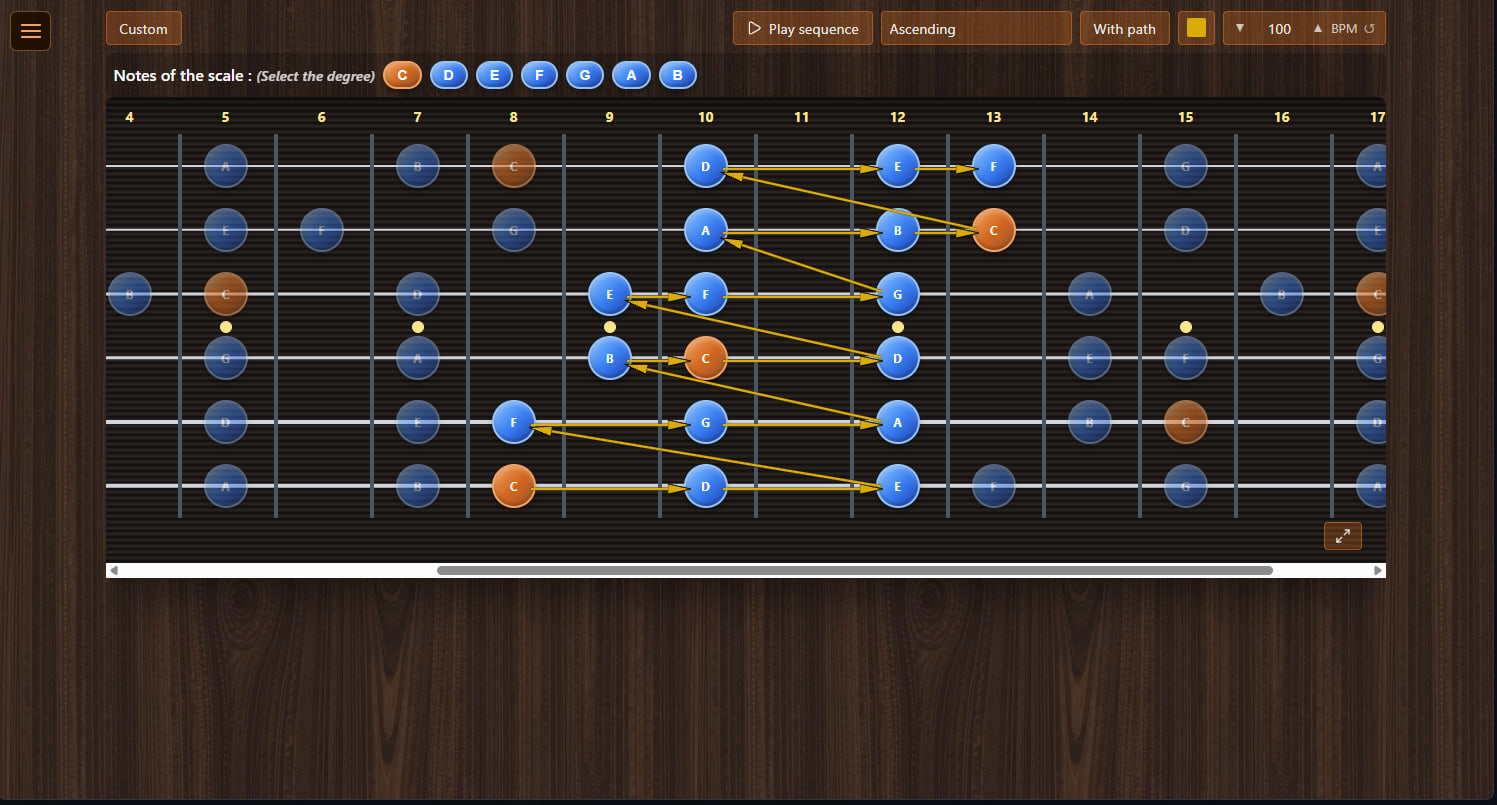Click the 'Notes of the scale' label
The width and height of the screenshot is (1497, 805).
[183, 76]
